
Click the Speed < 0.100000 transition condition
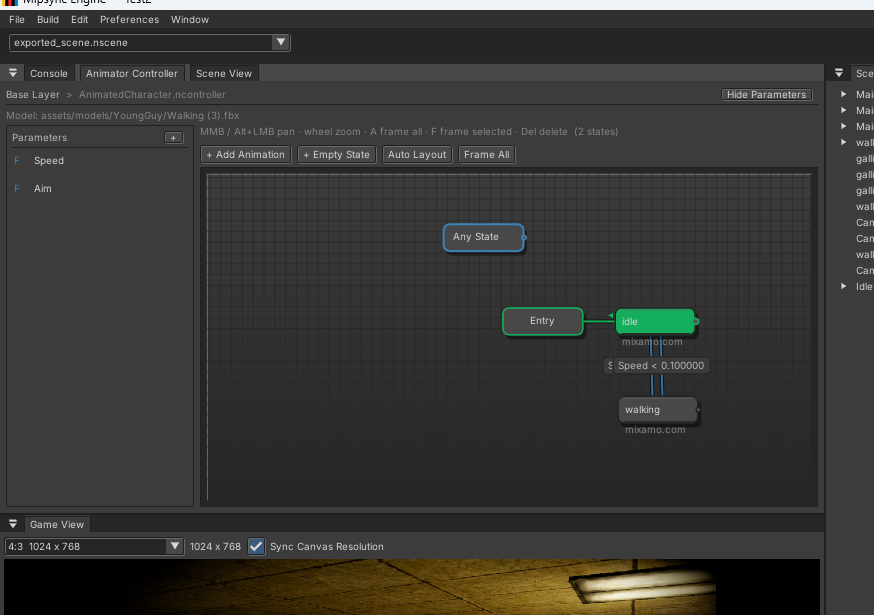[x=661, y=366]
